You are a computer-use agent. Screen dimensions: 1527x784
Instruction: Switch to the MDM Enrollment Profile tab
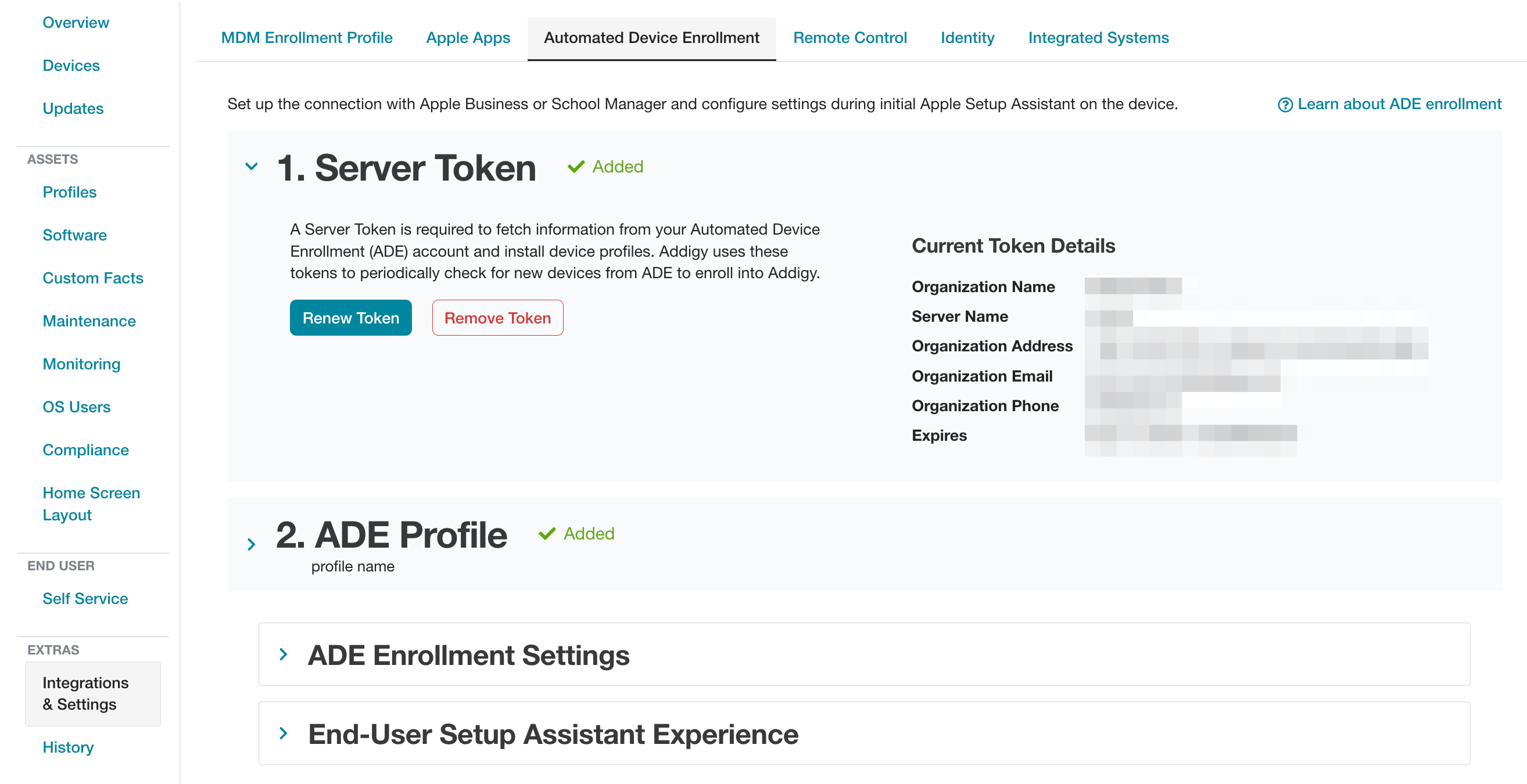306,37
